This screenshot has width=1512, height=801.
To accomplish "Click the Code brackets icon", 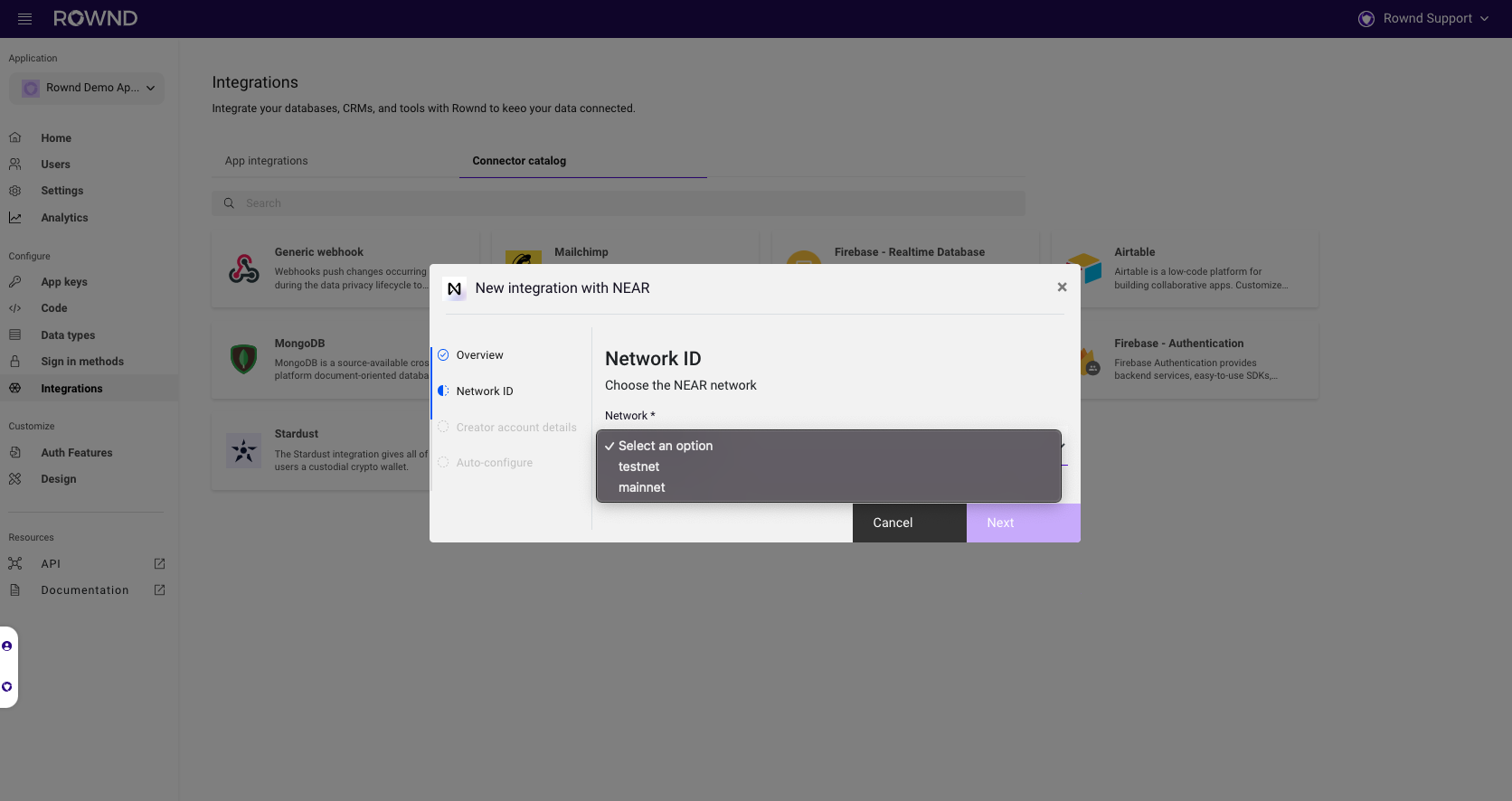I will (x=14, y=308).
